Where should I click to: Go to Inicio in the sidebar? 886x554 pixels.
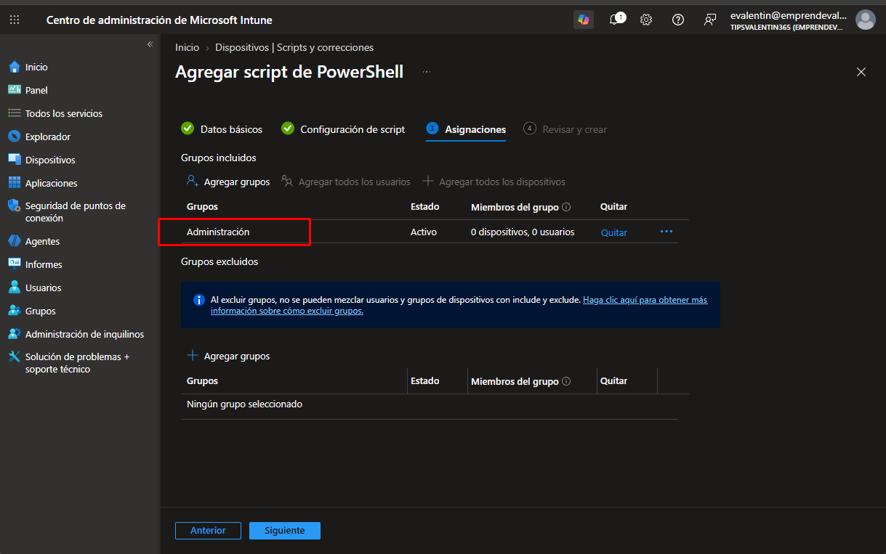[x=36, y=67]
